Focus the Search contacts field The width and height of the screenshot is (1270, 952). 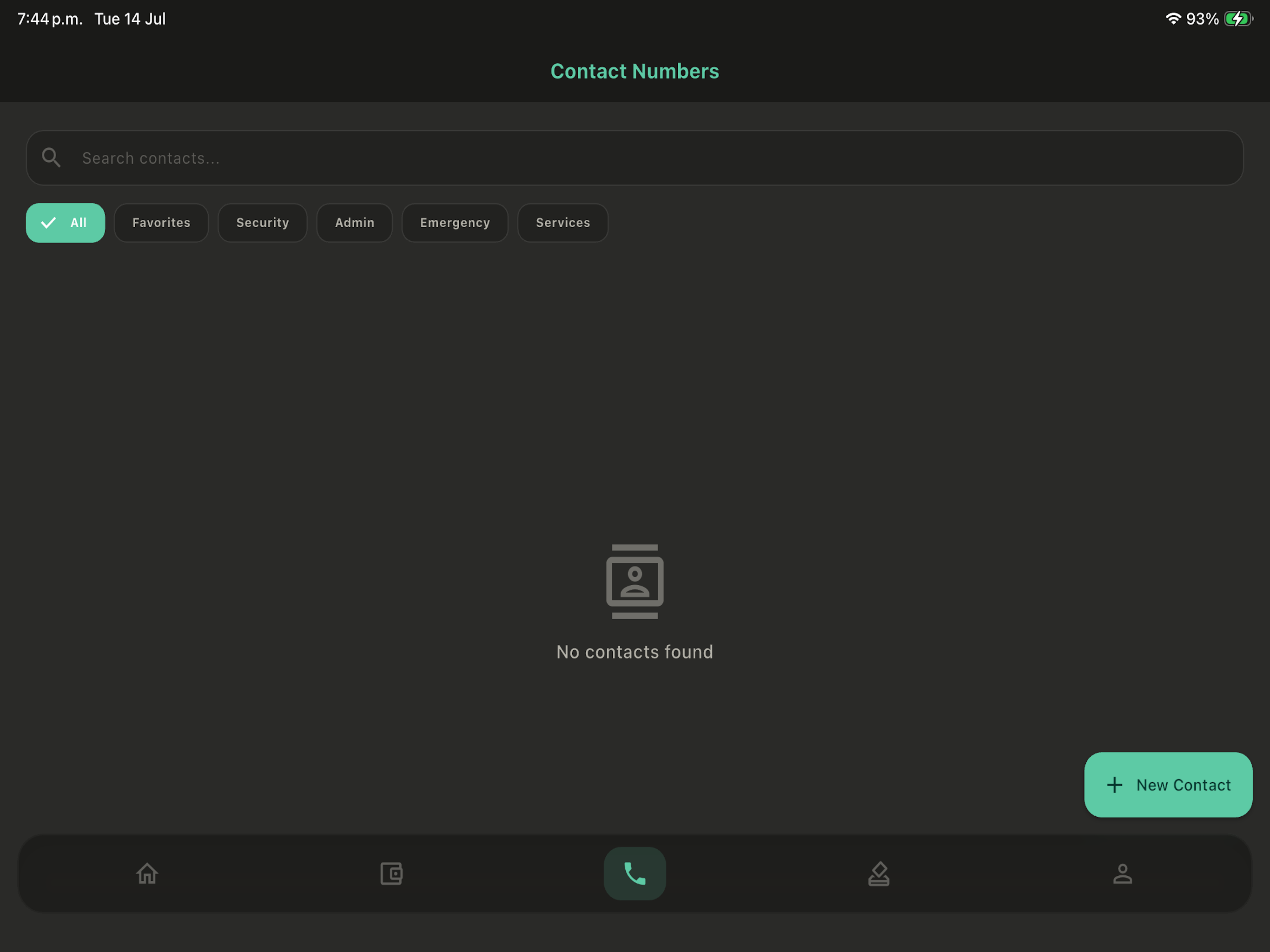click(x=635, y=158)
